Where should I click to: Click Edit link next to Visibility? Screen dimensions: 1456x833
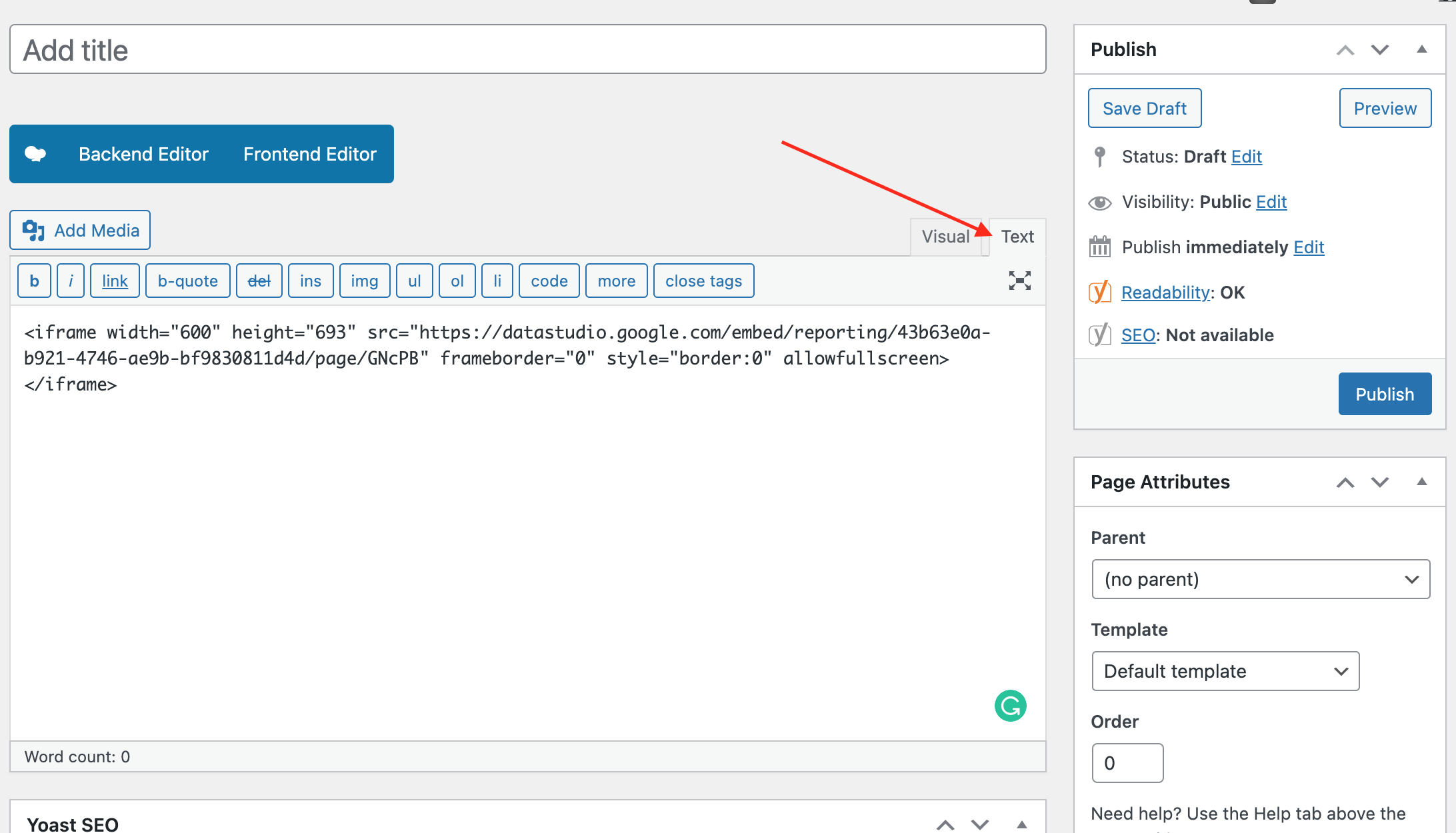point(1271,202)
